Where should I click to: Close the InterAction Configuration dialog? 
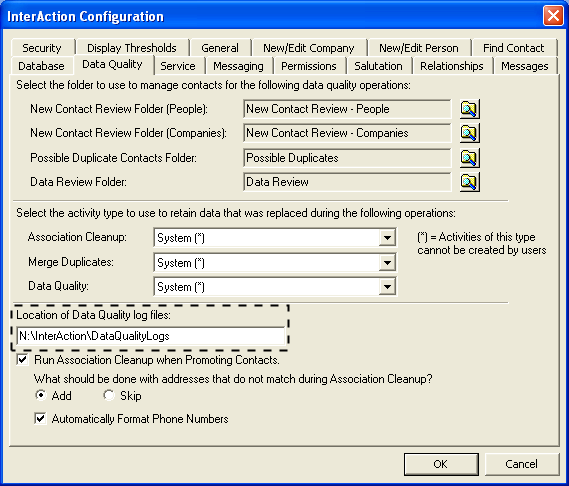tap(553, 16)
